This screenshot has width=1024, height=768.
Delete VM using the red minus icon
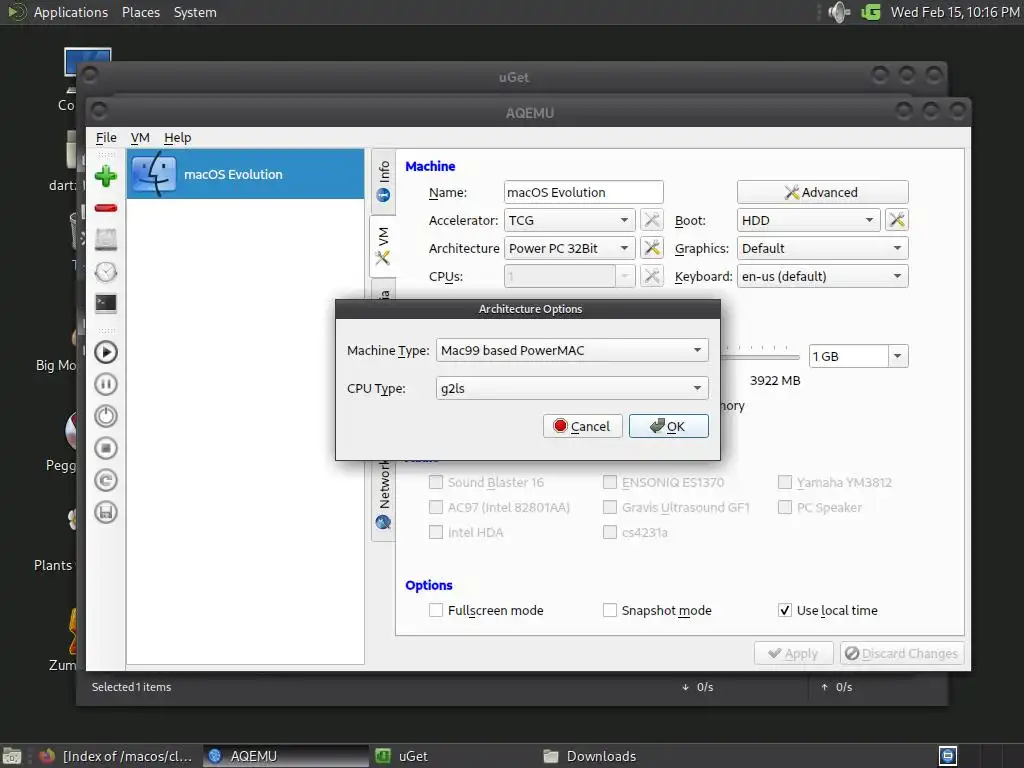[x=106, y=208]
